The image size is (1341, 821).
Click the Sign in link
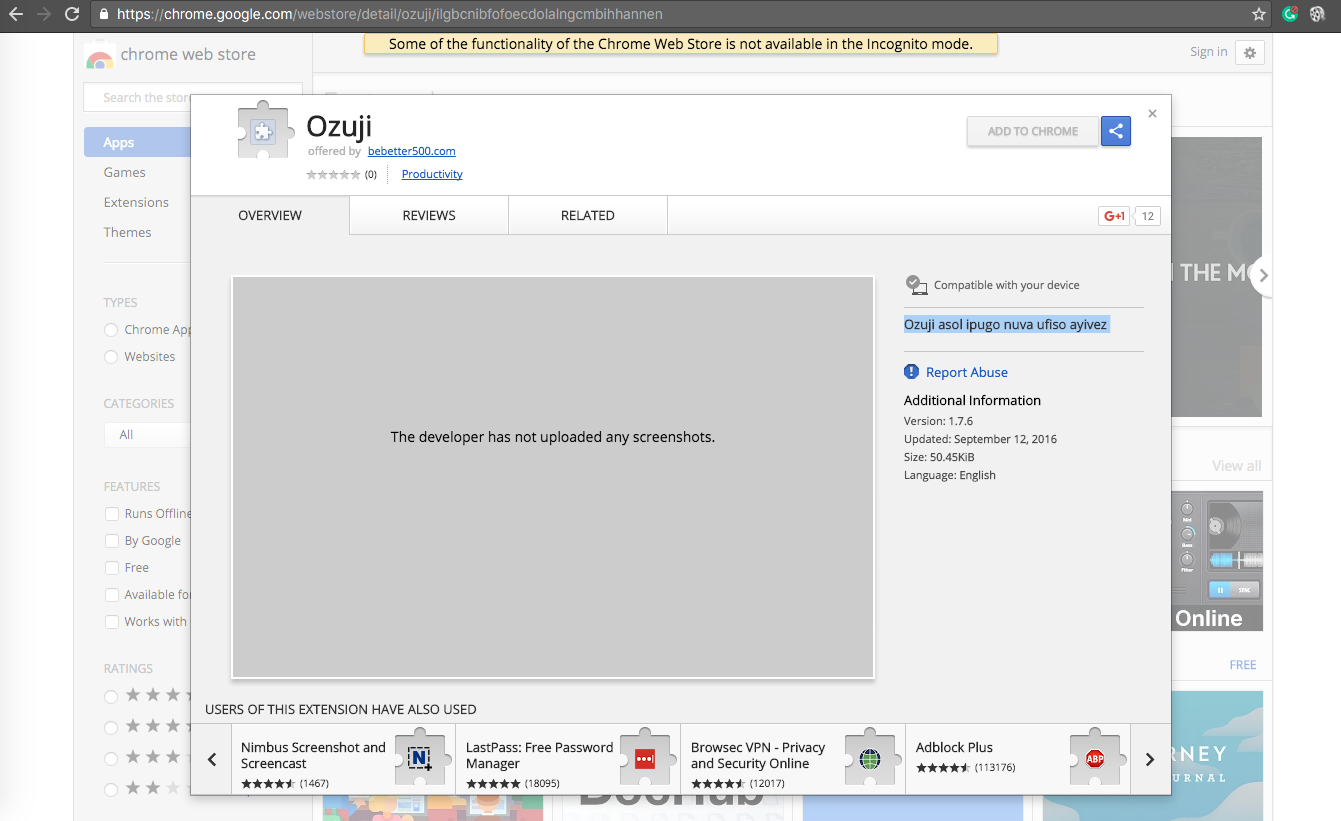pos(1208,52)
